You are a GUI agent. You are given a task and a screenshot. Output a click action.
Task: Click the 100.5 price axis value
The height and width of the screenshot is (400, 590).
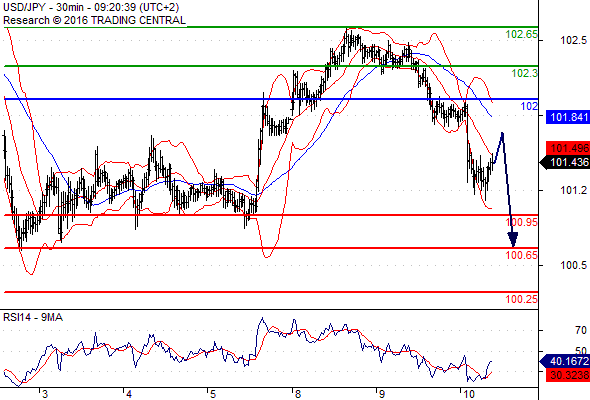point(573,266)
